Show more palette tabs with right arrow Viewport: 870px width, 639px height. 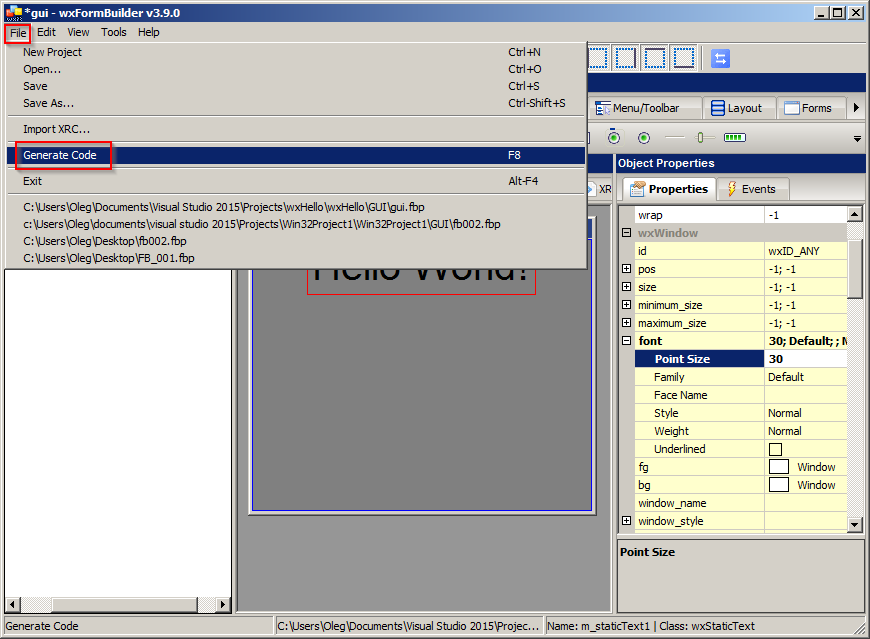click(856, 108)
